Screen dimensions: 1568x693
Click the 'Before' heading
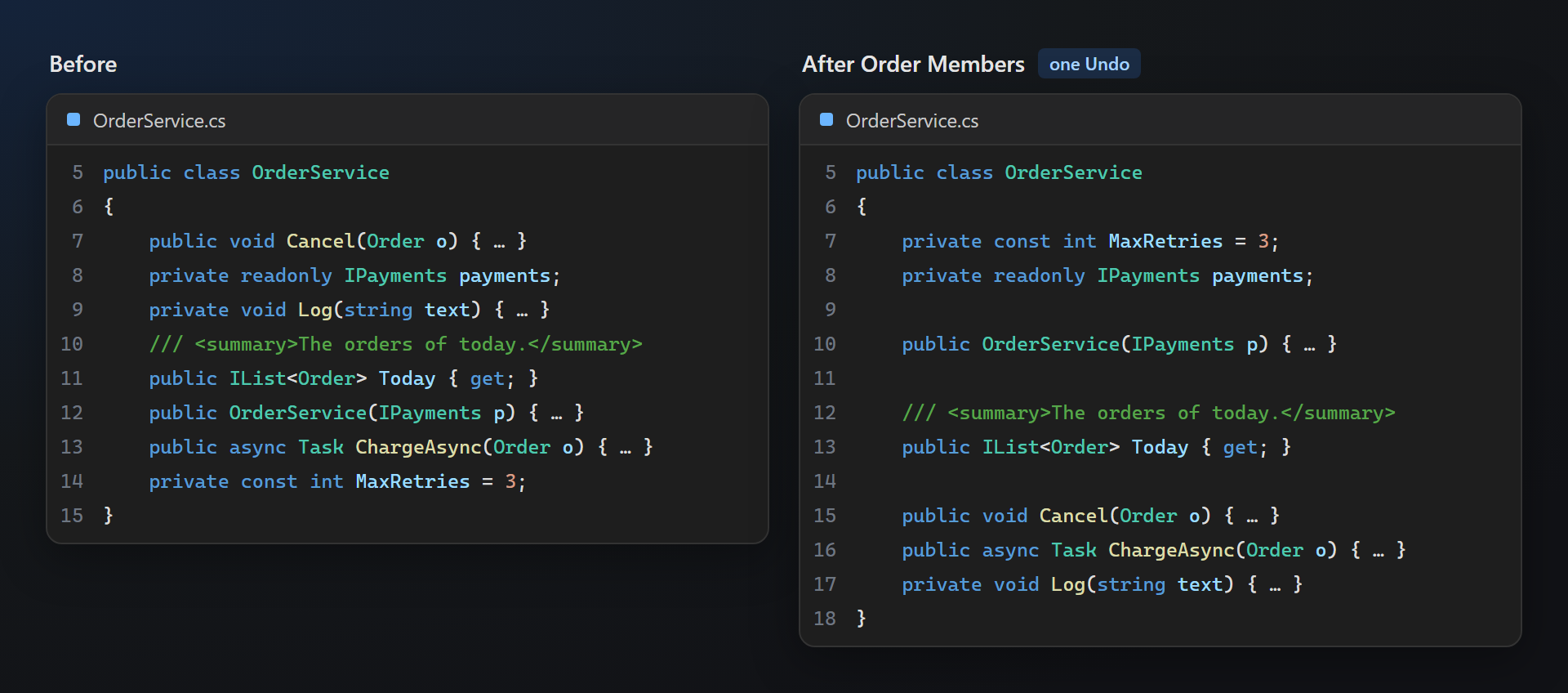[83, 64]
